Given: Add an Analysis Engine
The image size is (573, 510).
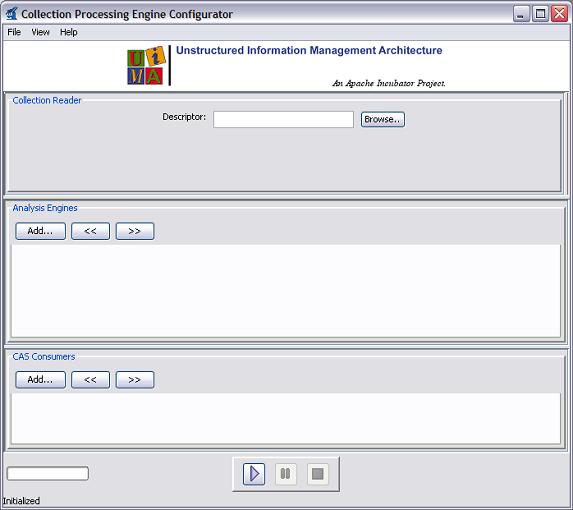Looking at the screenshot, I should point(41,231).
